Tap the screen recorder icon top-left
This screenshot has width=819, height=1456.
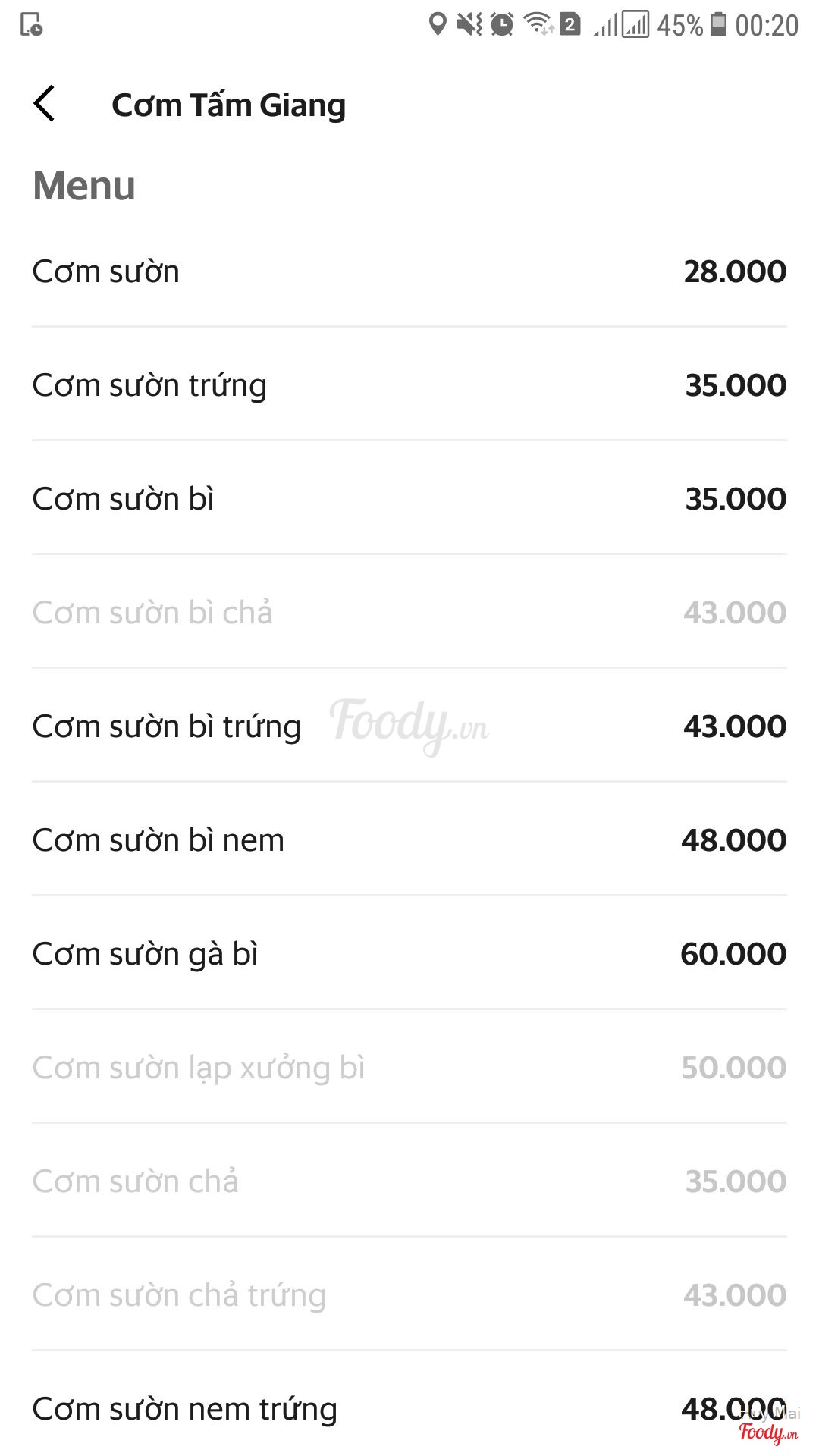tap(31, 25)
